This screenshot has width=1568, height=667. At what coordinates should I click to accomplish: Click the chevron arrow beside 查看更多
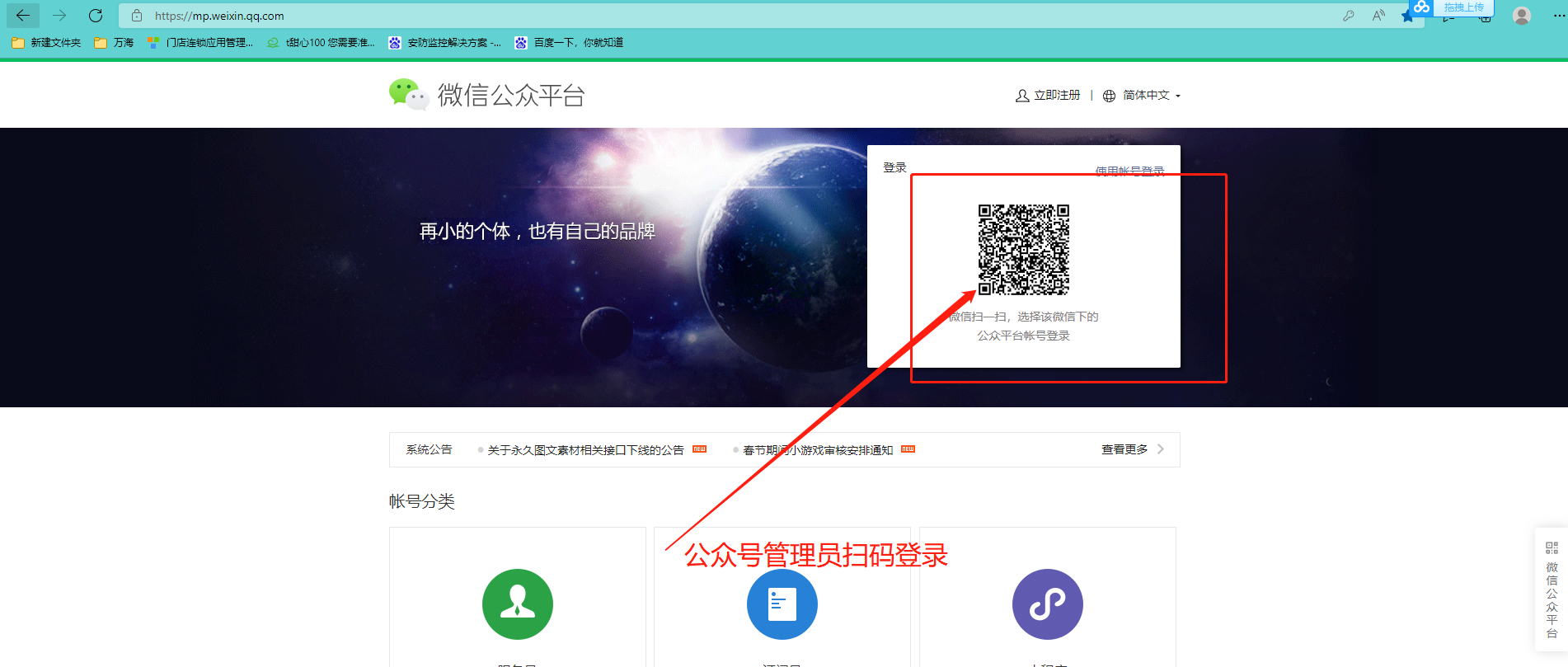pos(1161,449)
